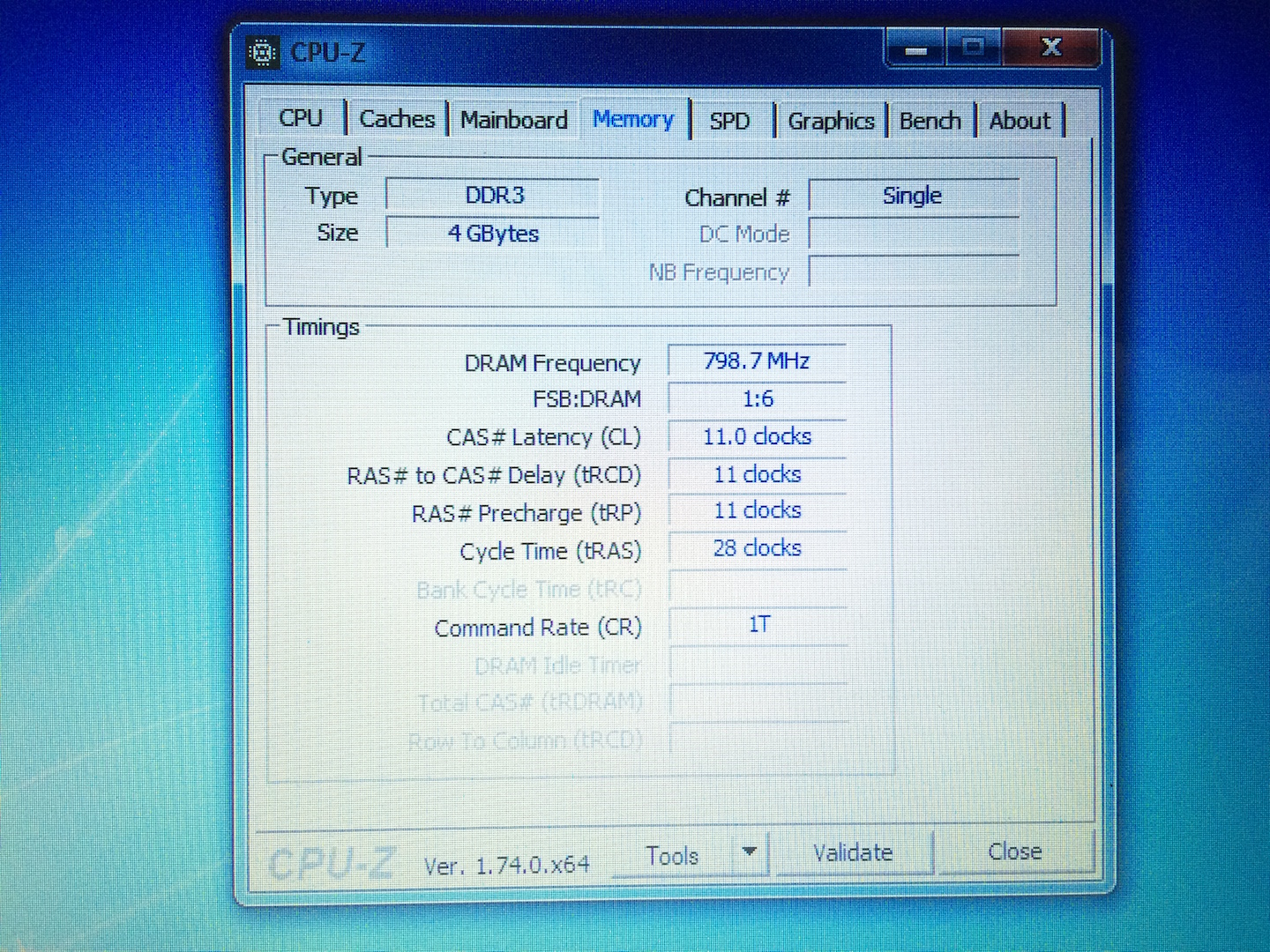Click the RAS# Precharge value field

tap(757, 511)
